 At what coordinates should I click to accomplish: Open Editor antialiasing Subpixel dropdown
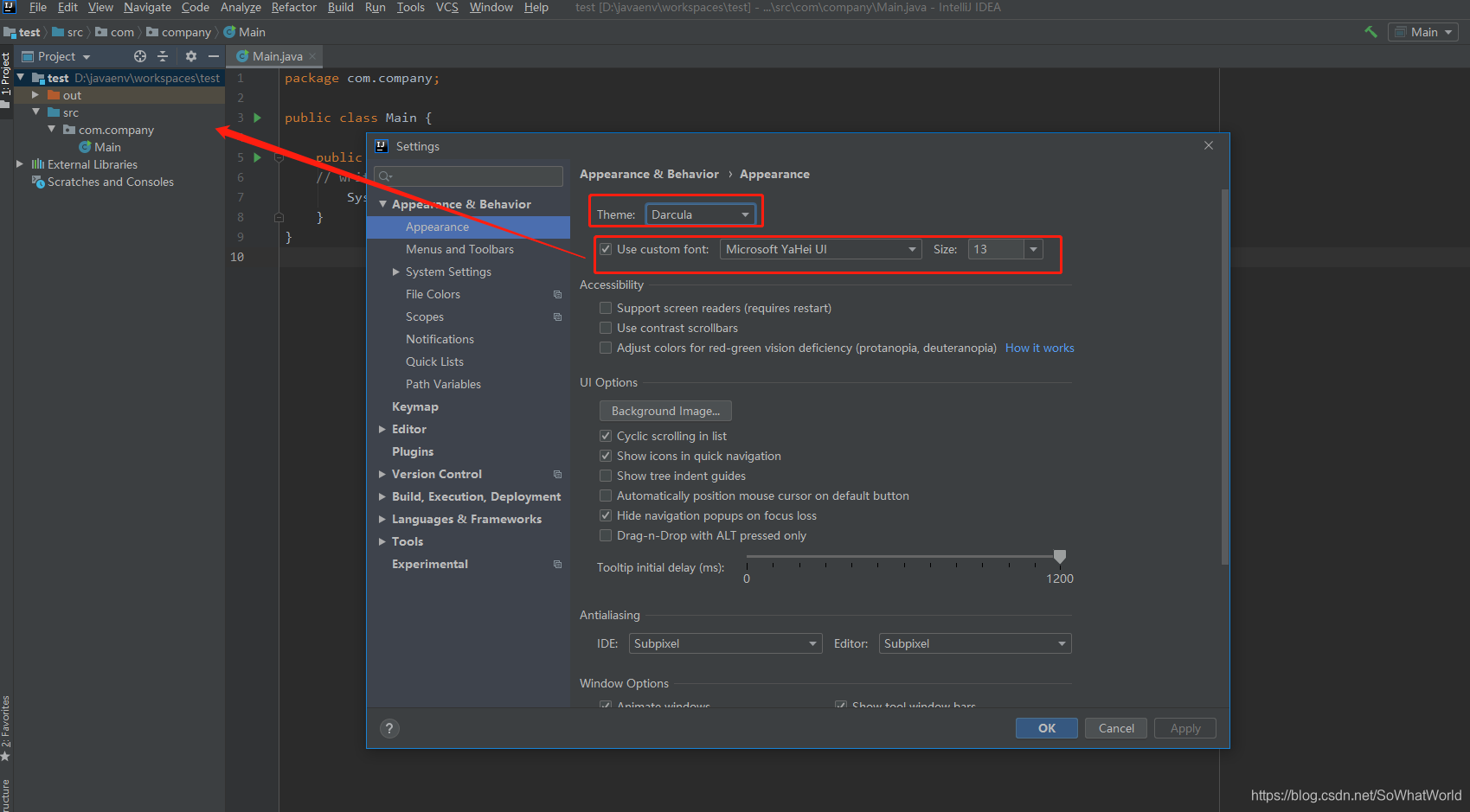pyautogui.click(x=975, y=643)
